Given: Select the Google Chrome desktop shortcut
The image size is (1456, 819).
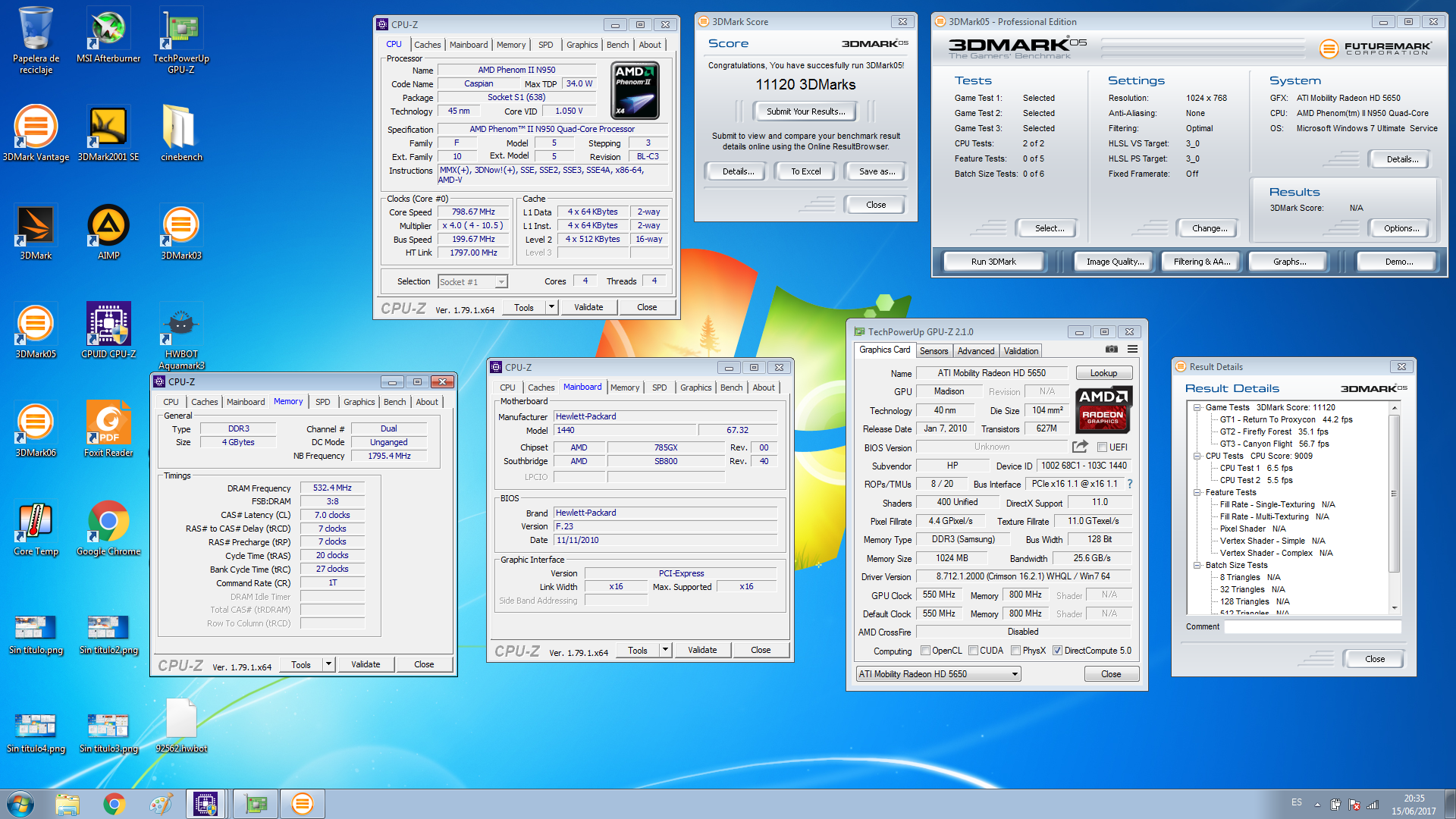Looking at the screenshot, I should [108, 528].
